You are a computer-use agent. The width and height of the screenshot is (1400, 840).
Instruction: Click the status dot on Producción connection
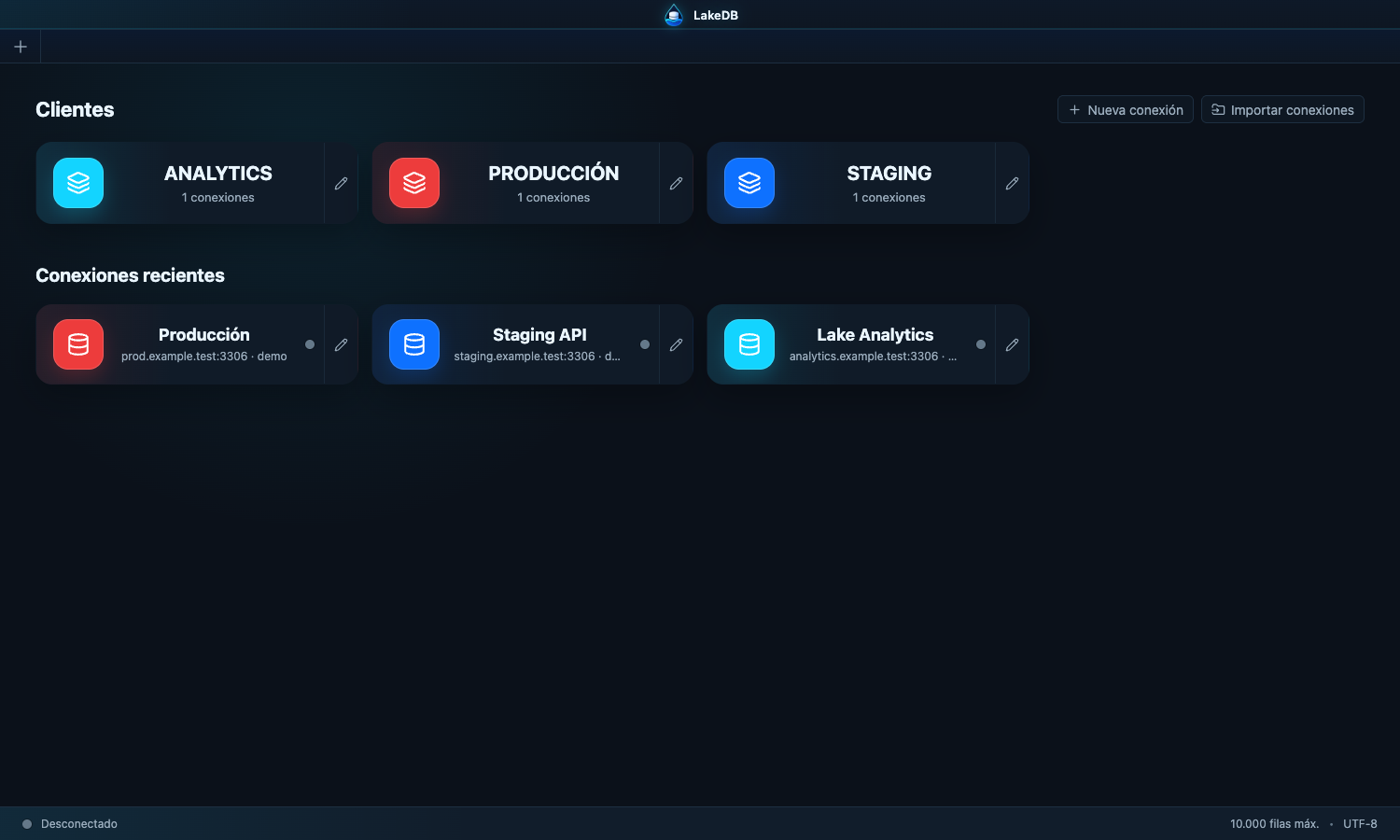point(310,344)
